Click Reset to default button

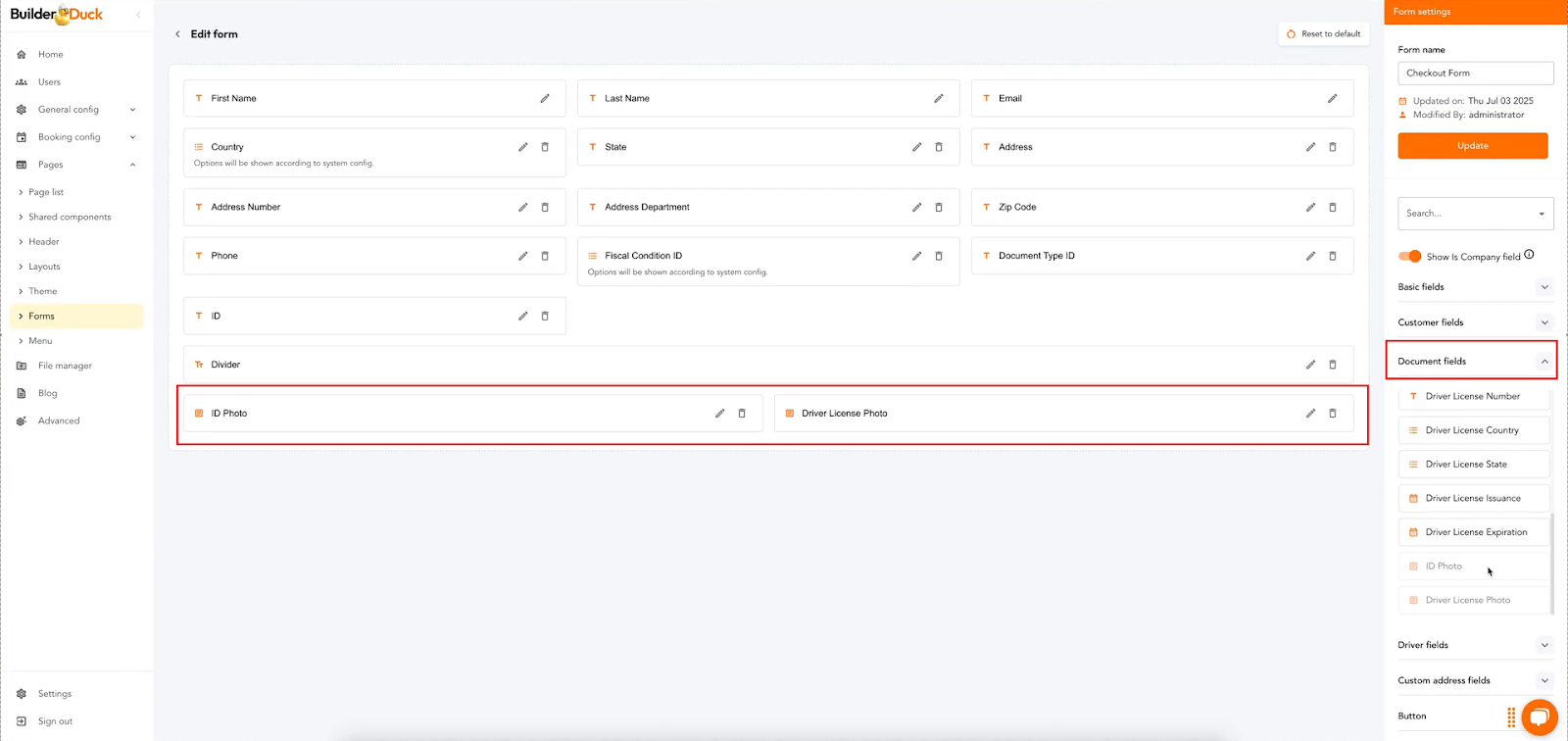point(1323,34)
